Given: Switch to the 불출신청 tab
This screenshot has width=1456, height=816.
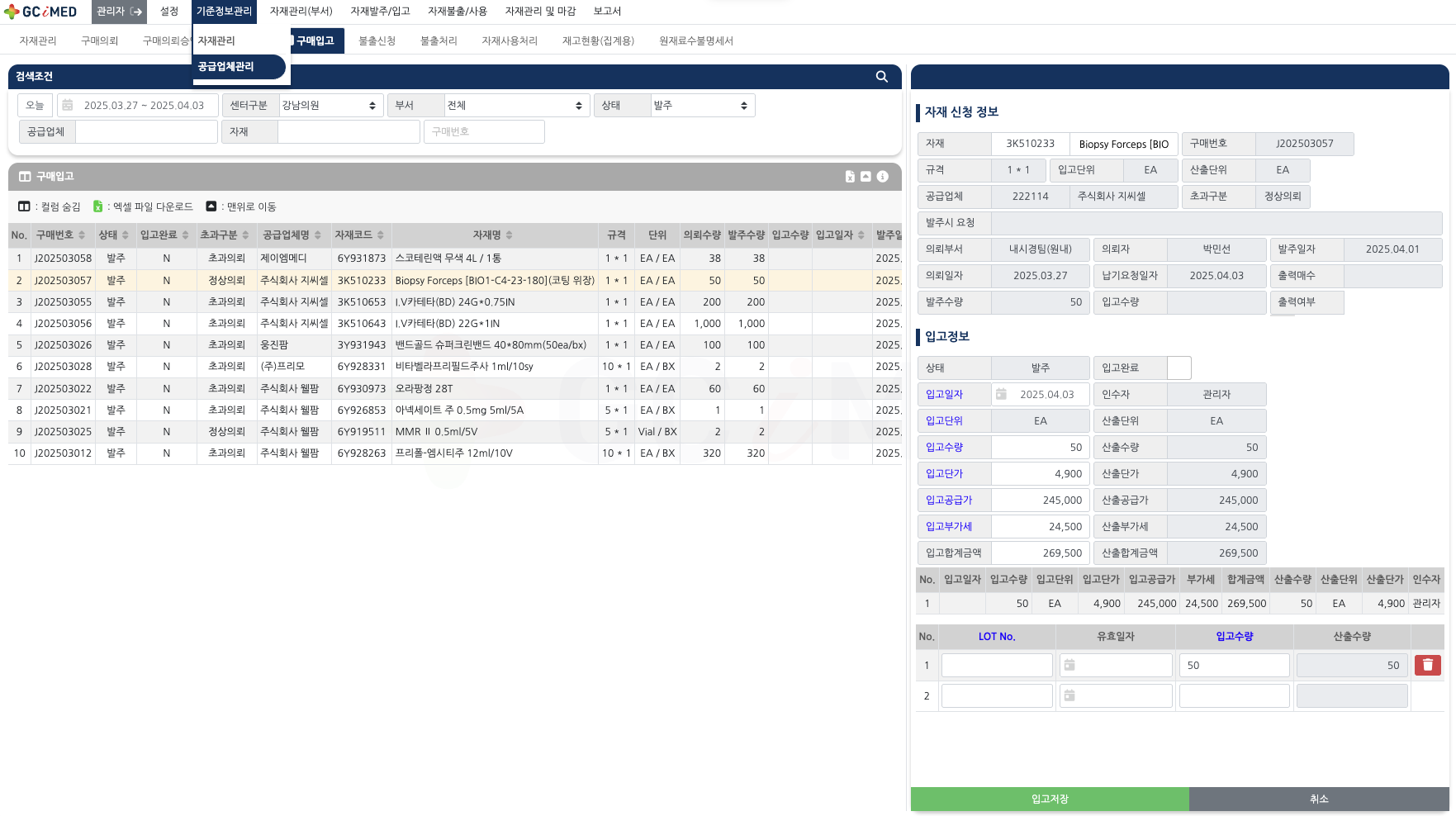Looking at the screenshot, I should (x=377, y=41).
